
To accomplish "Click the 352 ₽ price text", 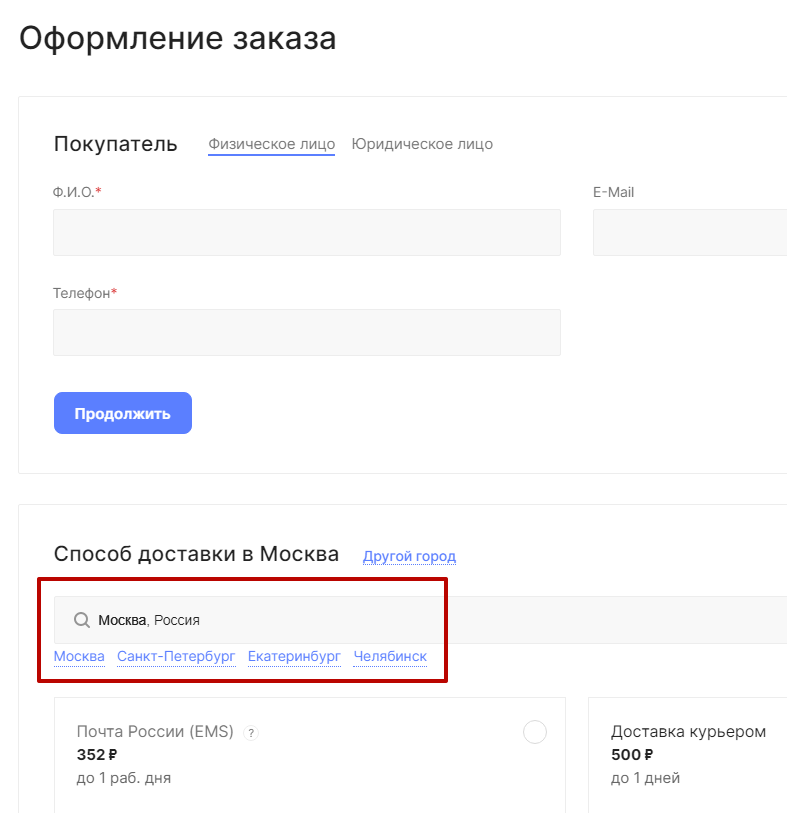I will [97, 755].
